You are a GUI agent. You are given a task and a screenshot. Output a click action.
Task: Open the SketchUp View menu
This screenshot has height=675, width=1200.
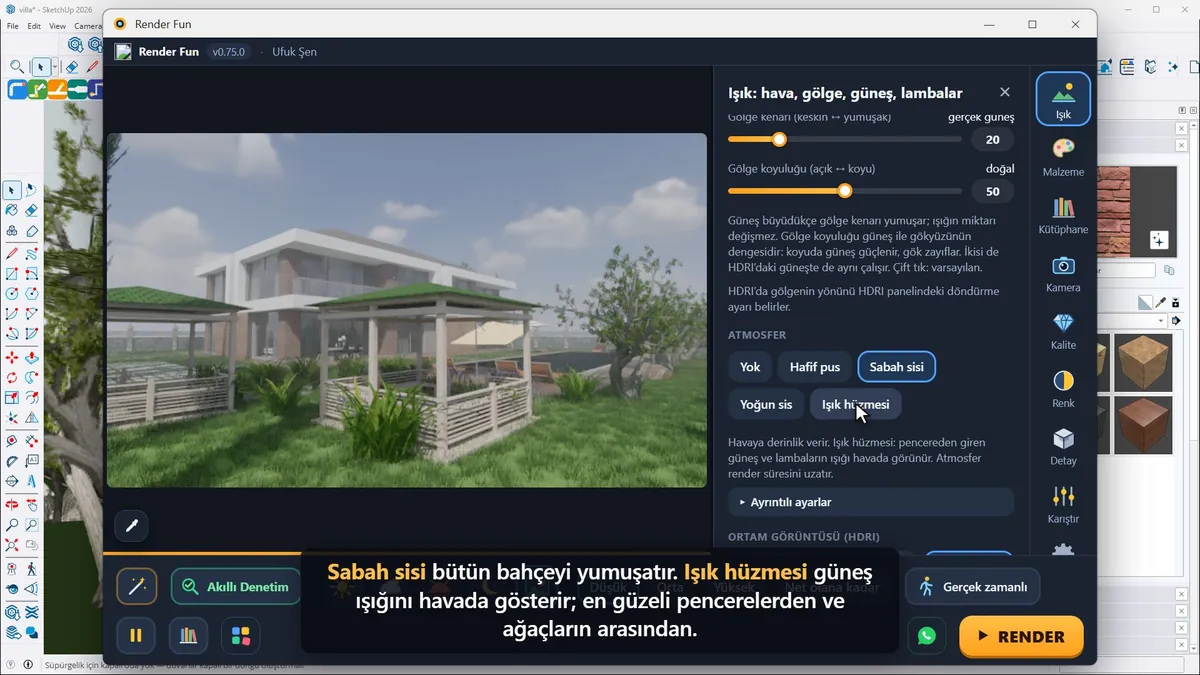(x=57, y=26)
